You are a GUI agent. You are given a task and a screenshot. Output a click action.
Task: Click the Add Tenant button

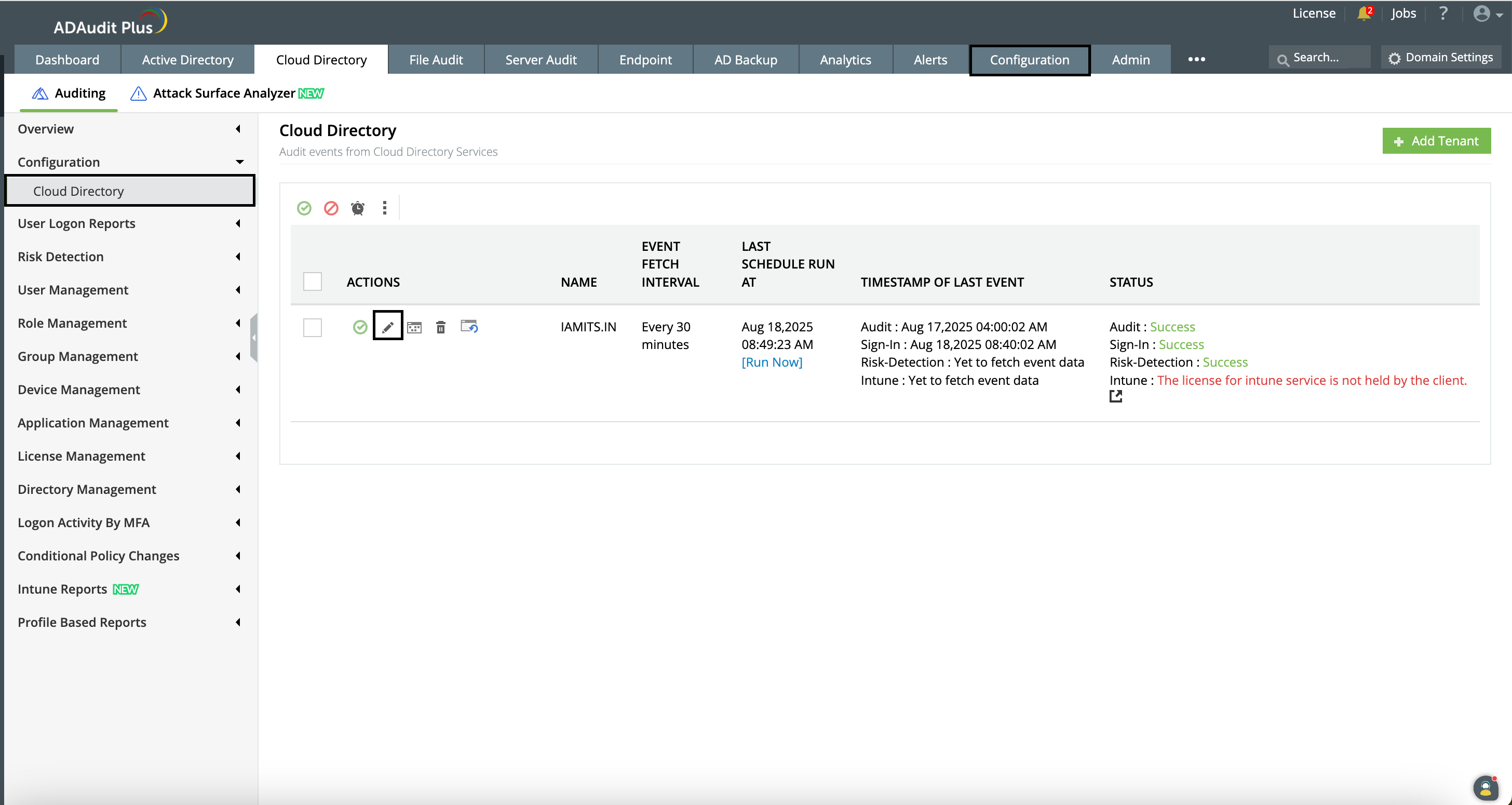click(x=1436, y=141)
